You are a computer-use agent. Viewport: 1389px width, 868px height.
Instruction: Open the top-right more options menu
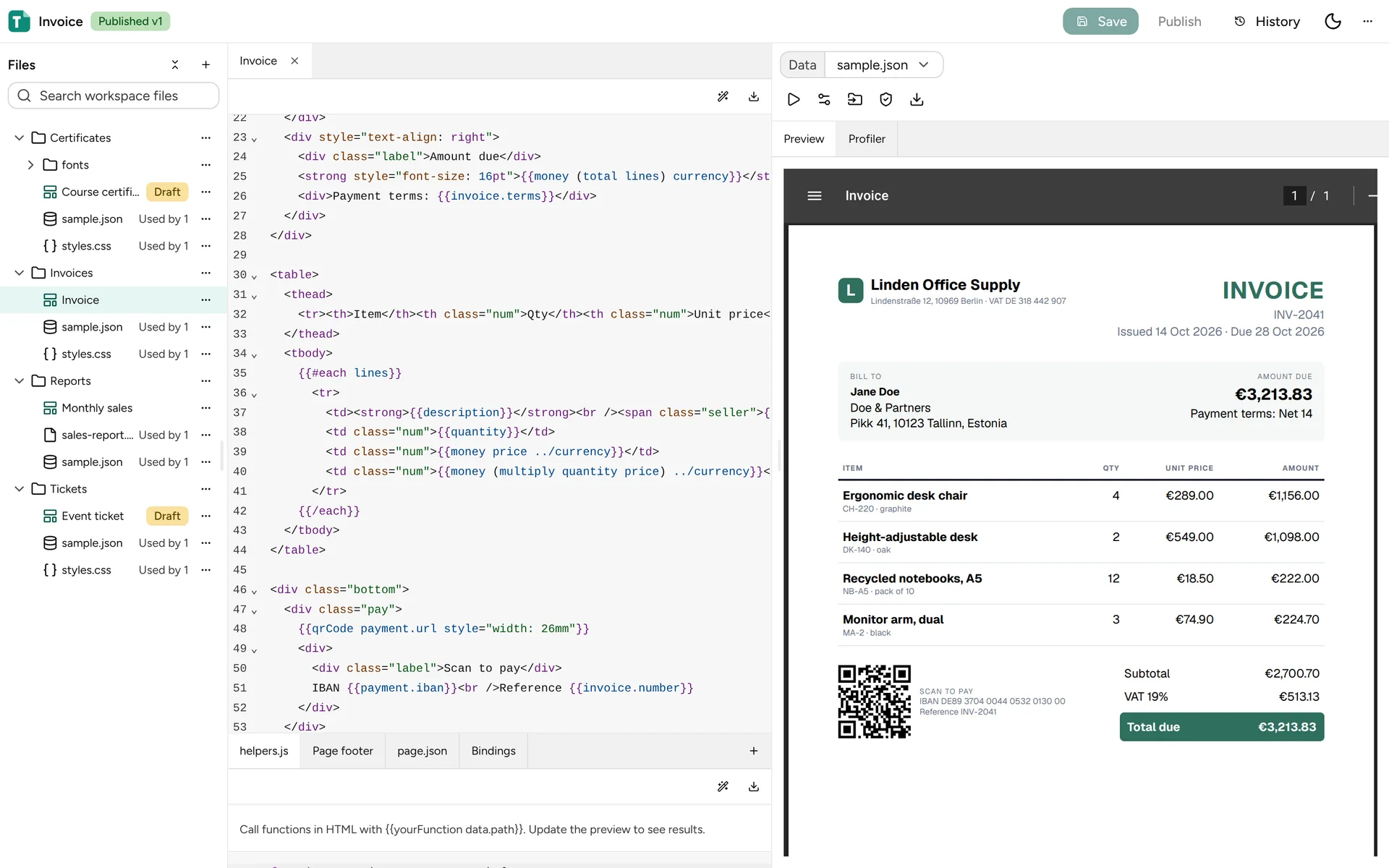1367,22
